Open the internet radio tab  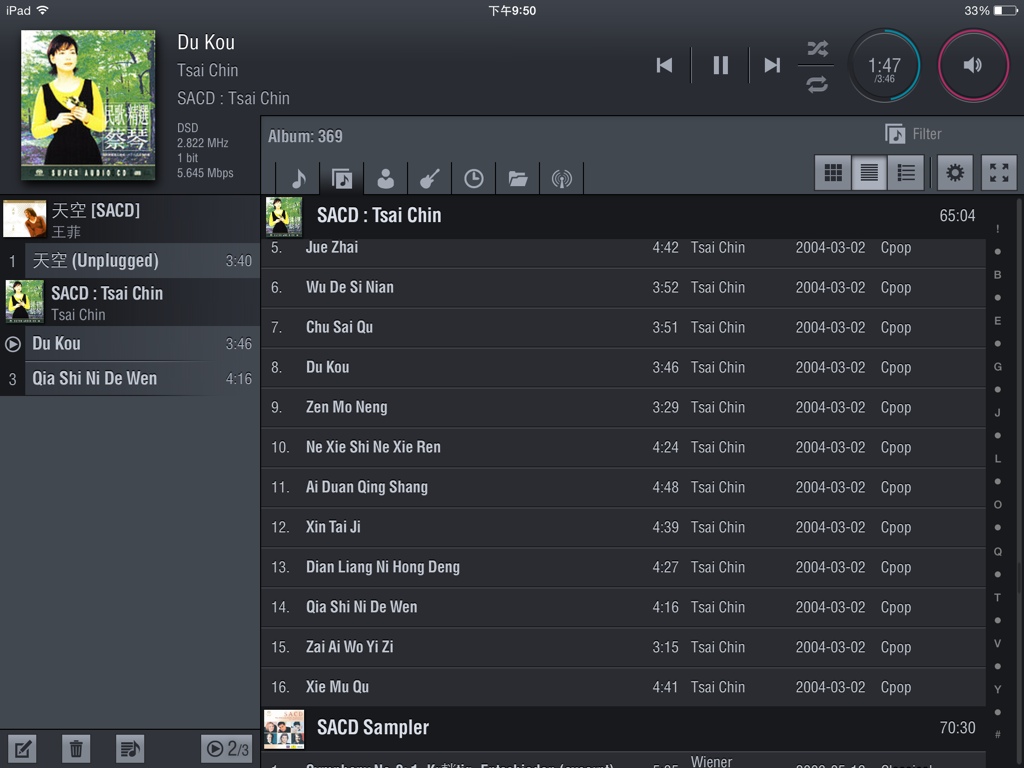tap(561, 178)
